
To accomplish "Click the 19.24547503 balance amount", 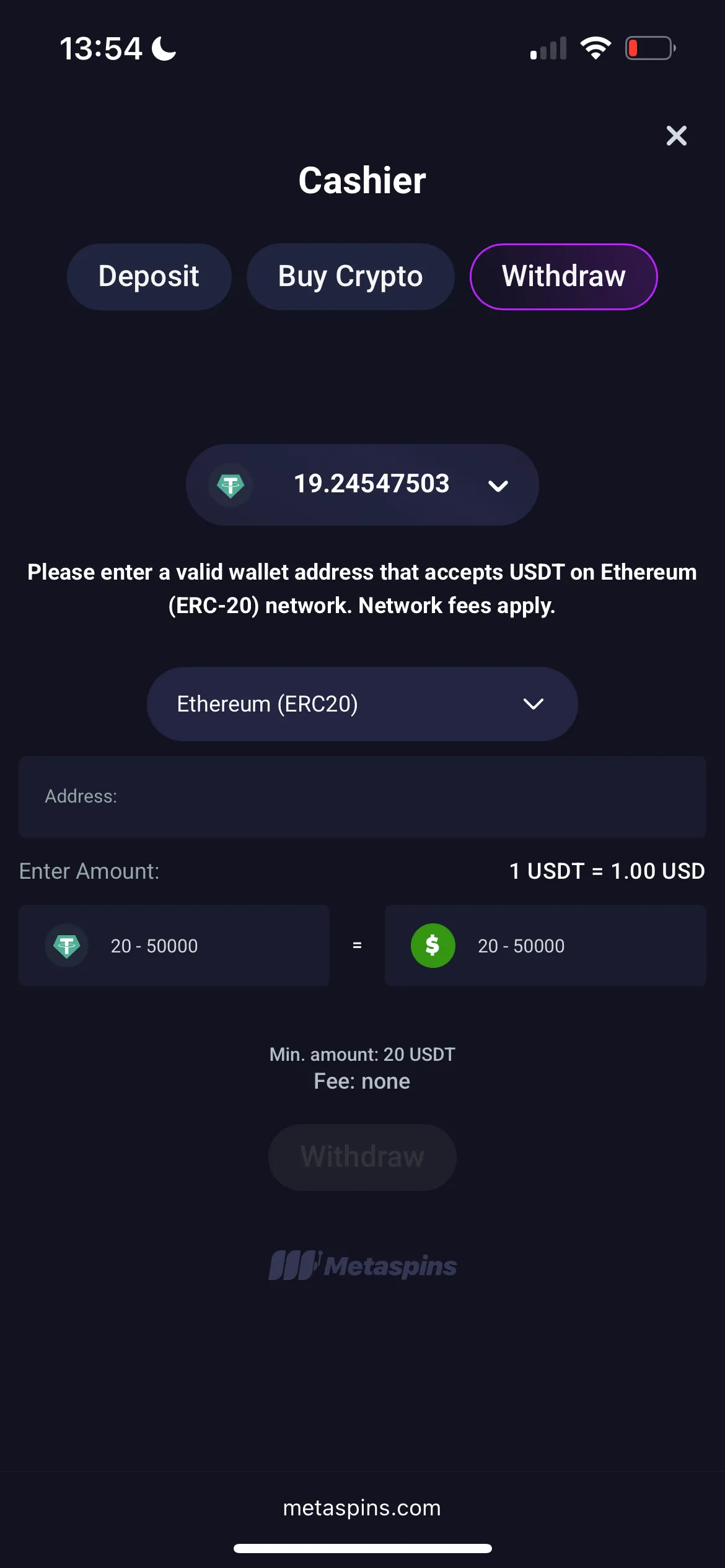I will coord(371,484).
